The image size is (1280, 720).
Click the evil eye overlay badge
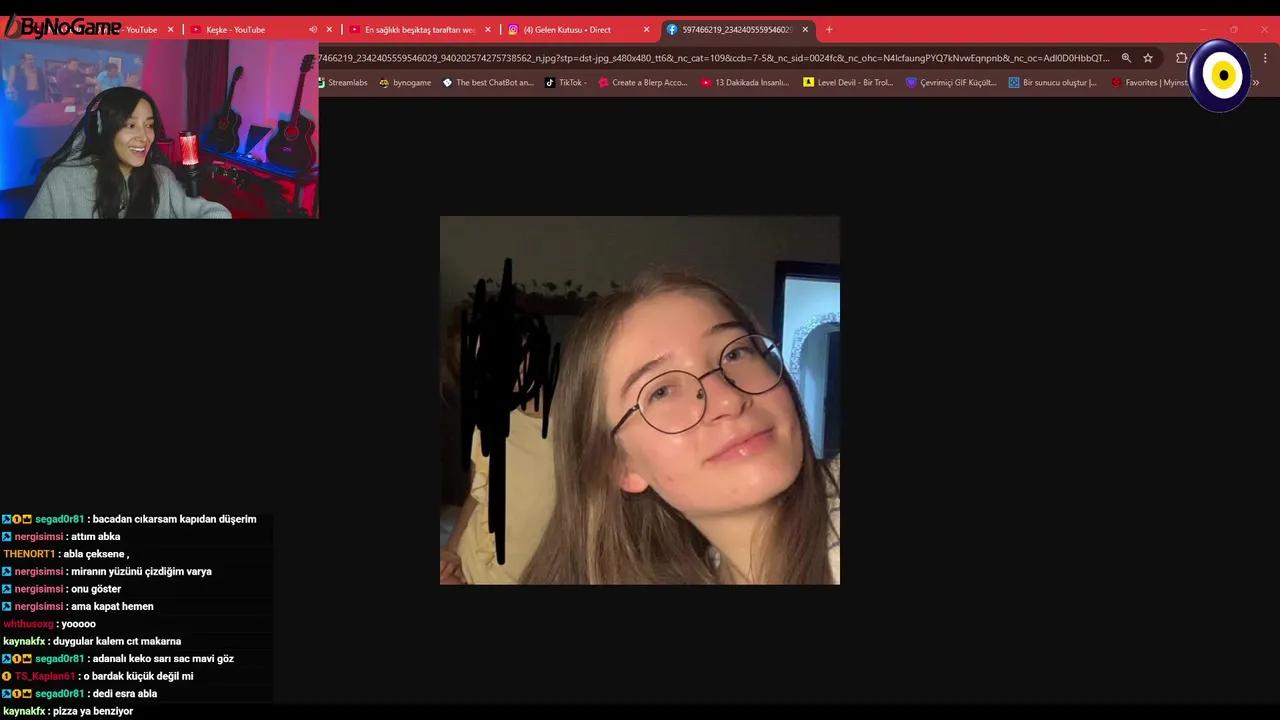point(1221,75)
